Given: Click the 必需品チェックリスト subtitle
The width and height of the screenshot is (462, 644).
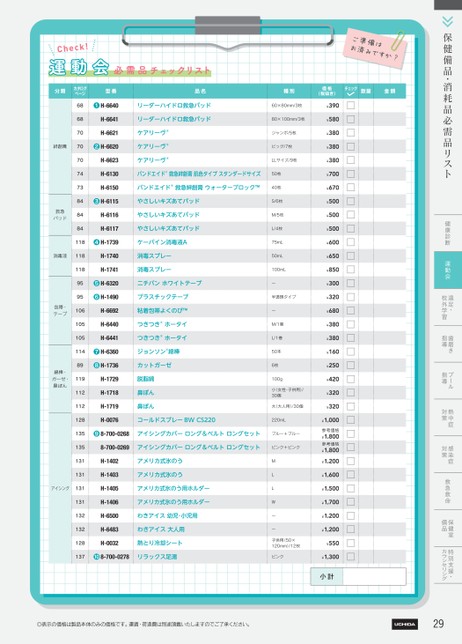Looking at the screenshot, I should pyautogui.click(x=162, y=70).
